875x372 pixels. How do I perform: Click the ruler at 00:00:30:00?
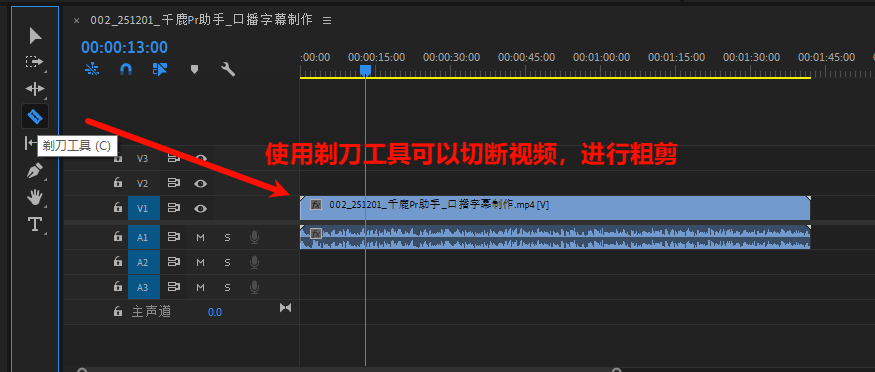coord(451,57)
